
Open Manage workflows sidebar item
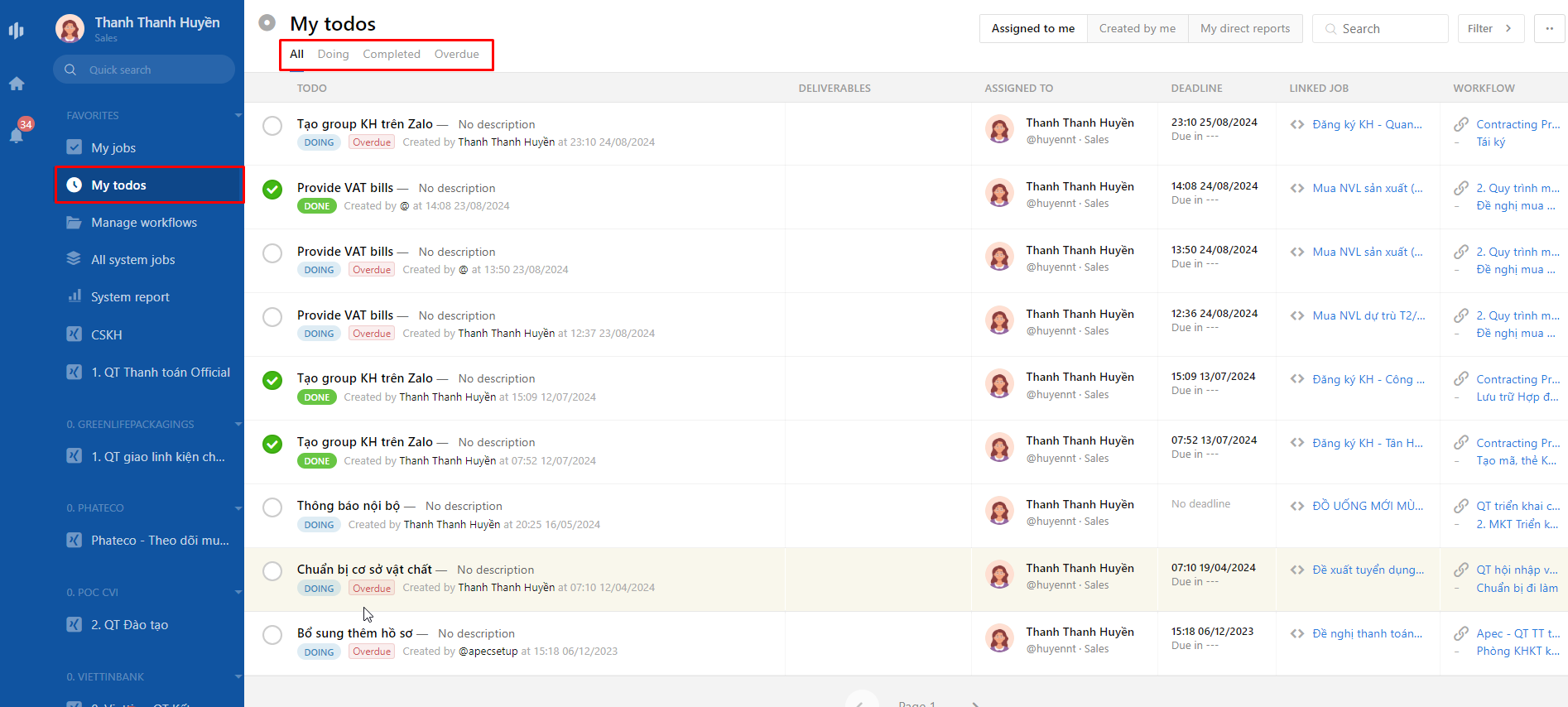point(144,222)
